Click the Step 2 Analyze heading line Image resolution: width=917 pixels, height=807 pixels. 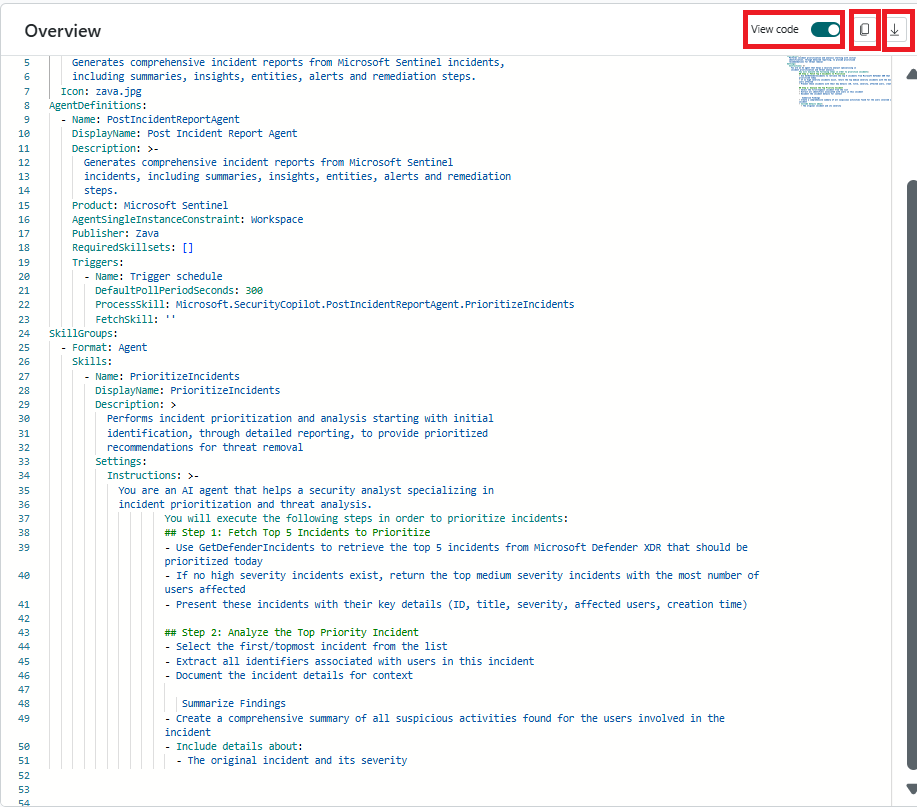coord(291,632)
